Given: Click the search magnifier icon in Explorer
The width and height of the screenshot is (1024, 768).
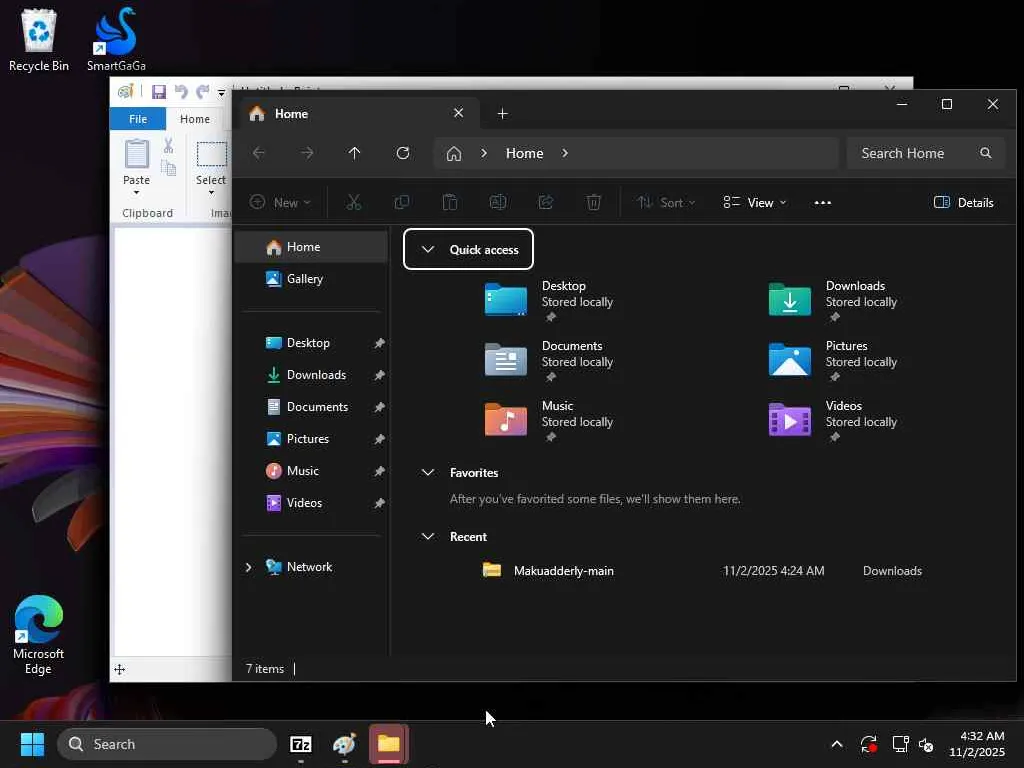Looking at the screenshot, I should pos(986,153).
